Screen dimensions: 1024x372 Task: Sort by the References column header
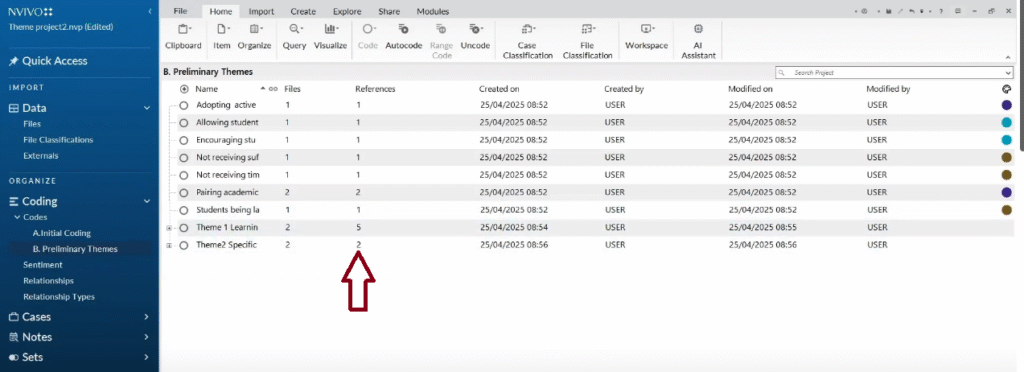point(375,89)
